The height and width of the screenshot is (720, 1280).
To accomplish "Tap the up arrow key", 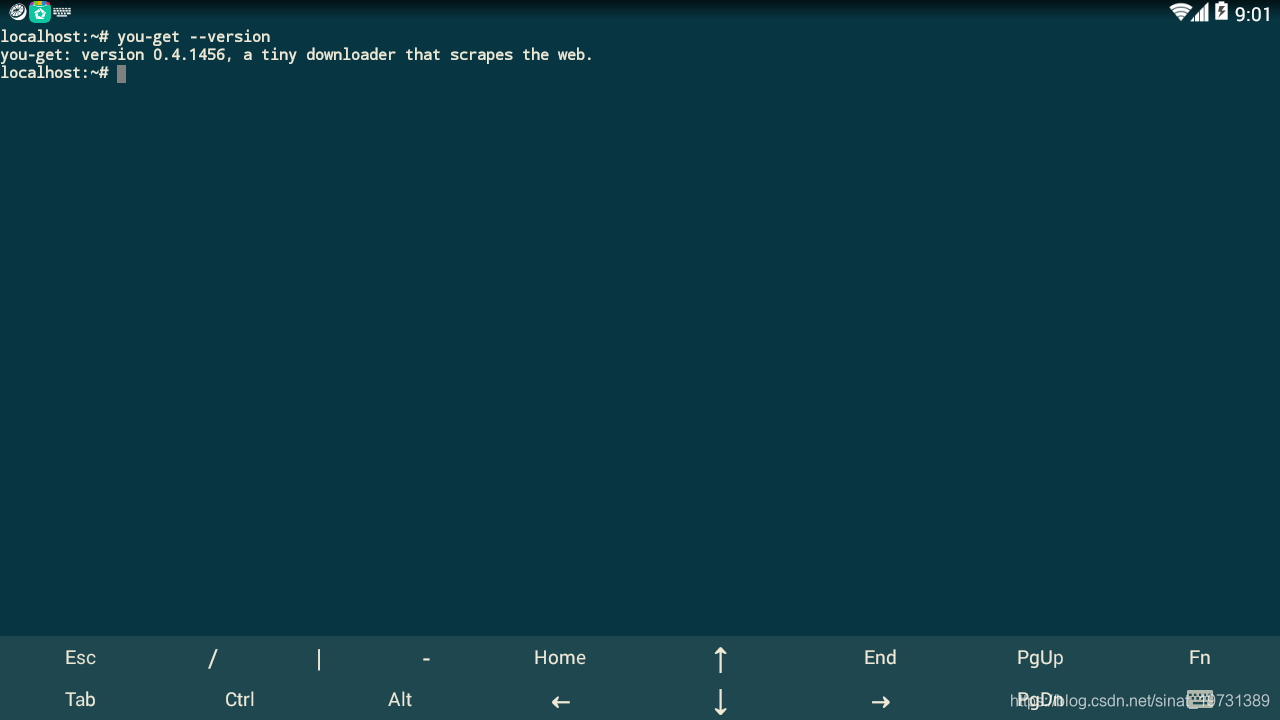I will point(720,658).
